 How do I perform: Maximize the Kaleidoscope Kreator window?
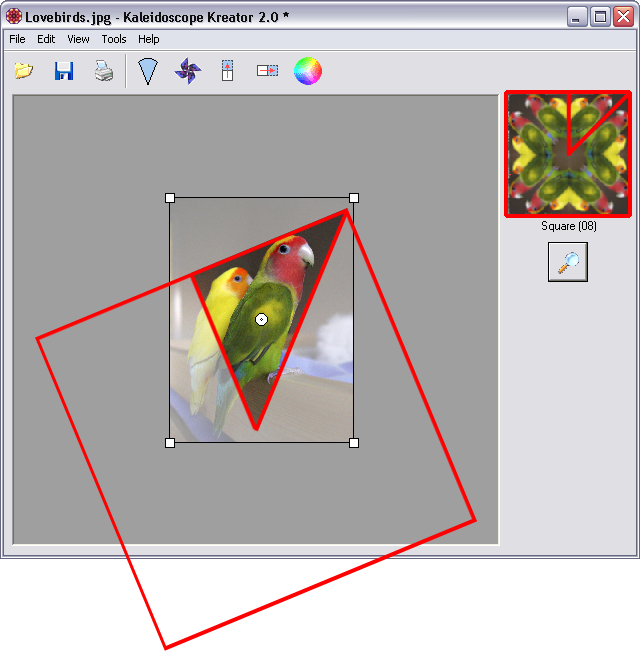[x=600, y=17]
